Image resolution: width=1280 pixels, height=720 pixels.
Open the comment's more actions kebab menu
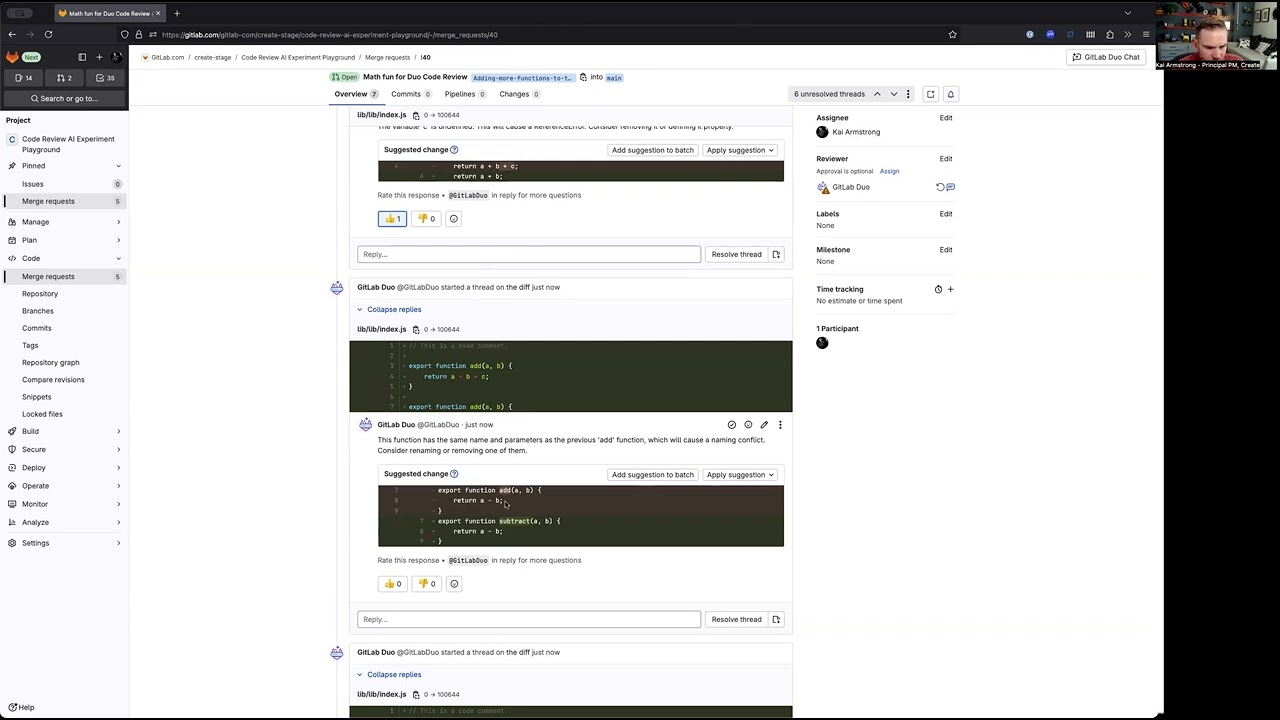pyautogui.click(x=780, y=425)
